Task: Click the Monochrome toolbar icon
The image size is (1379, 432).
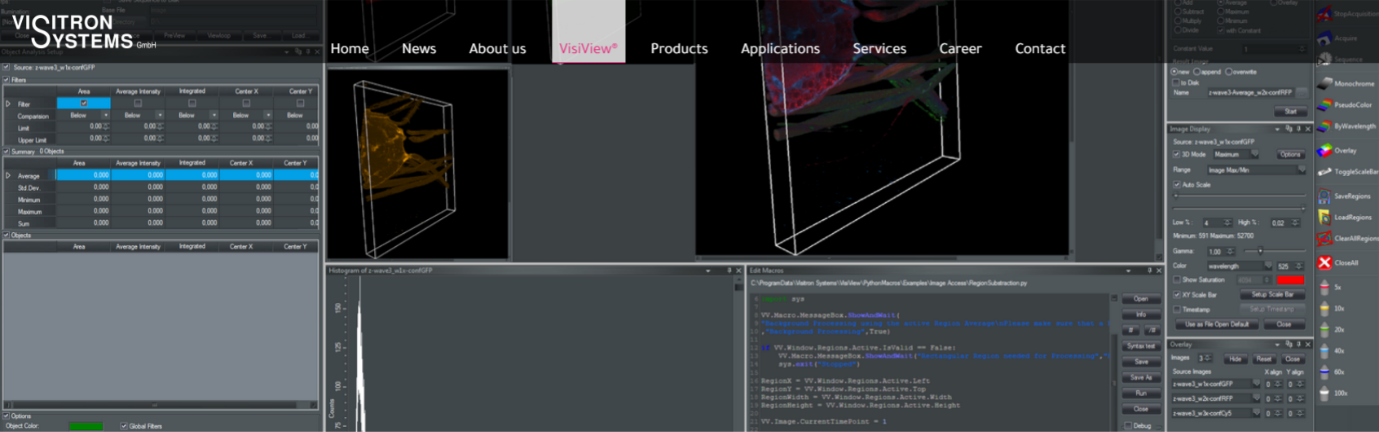Action: (x=1324, y=83)
